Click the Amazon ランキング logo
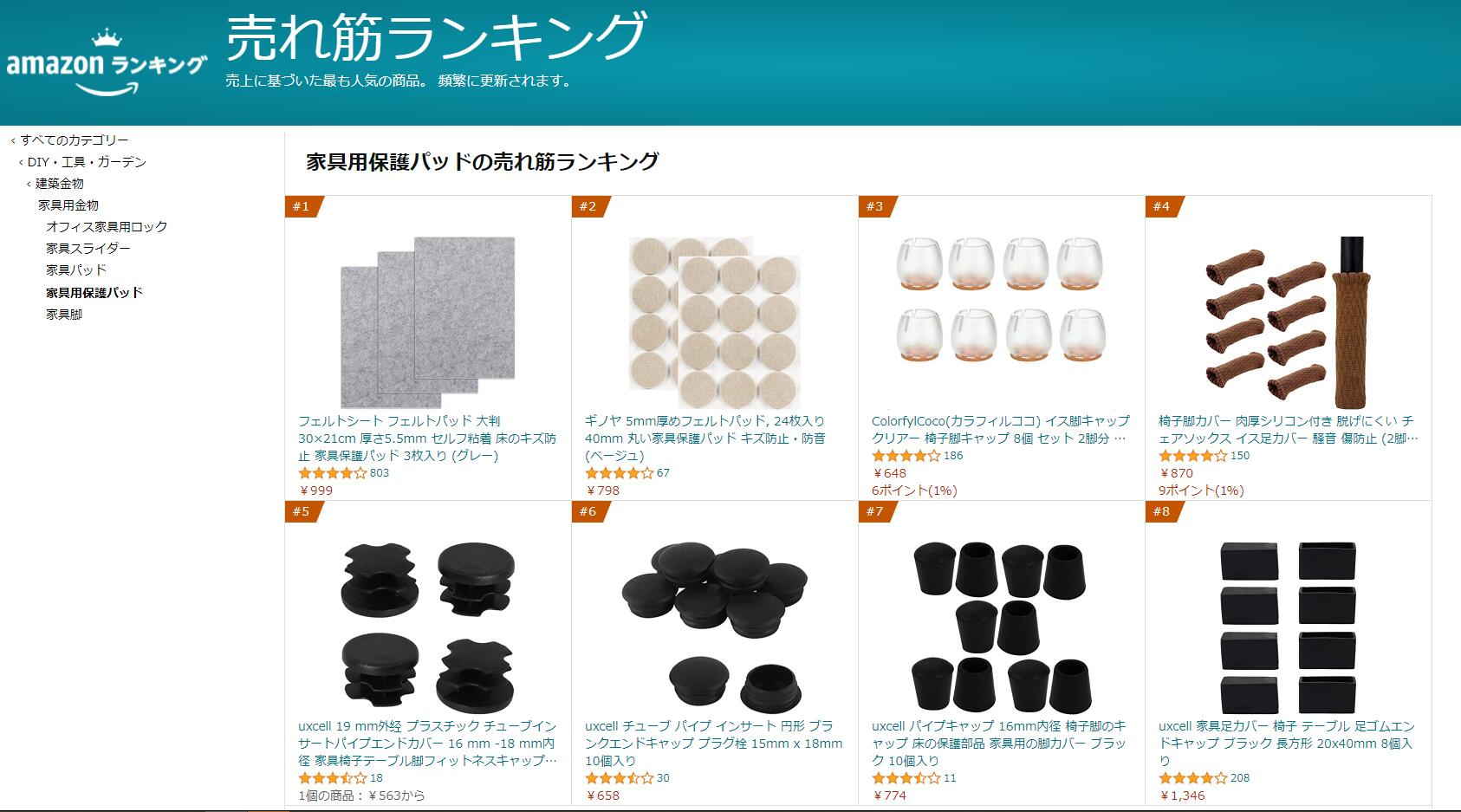The width and height of the screenshot is (1461, 812). 107,62
